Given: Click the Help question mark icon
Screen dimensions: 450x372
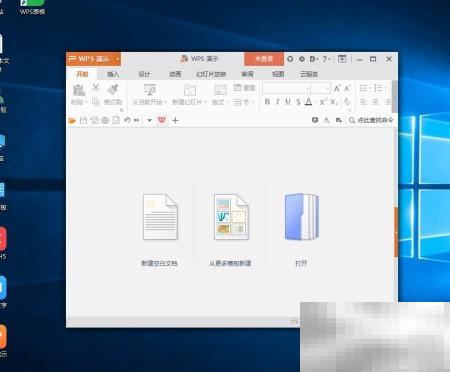Looking at the screenshot, I should (325, 59).
